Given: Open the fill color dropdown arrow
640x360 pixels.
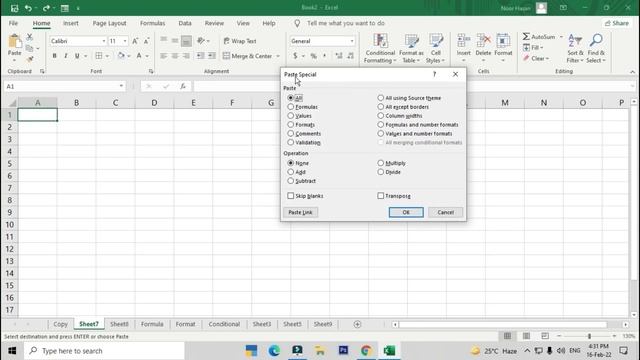Looking at the screenshot, I should (129, 56).
